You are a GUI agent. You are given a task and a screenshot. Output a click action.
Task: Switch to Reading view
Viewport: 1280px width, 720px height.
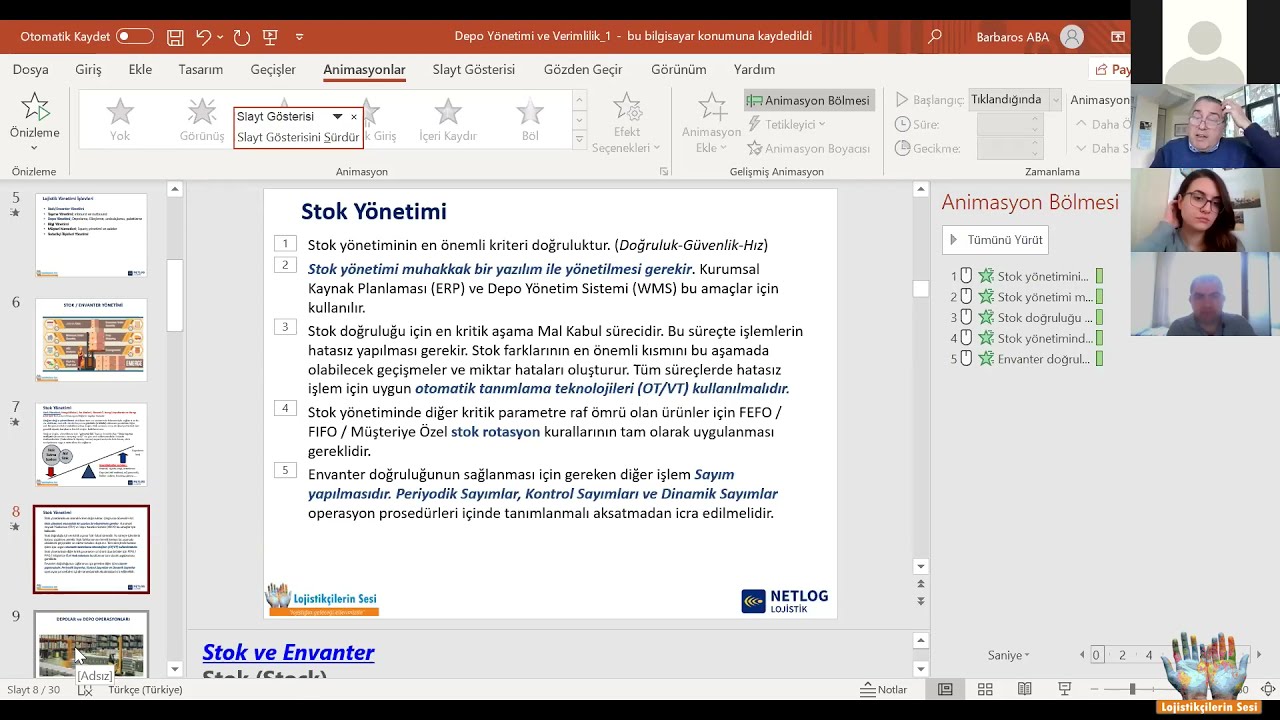tap(1025, 690)
